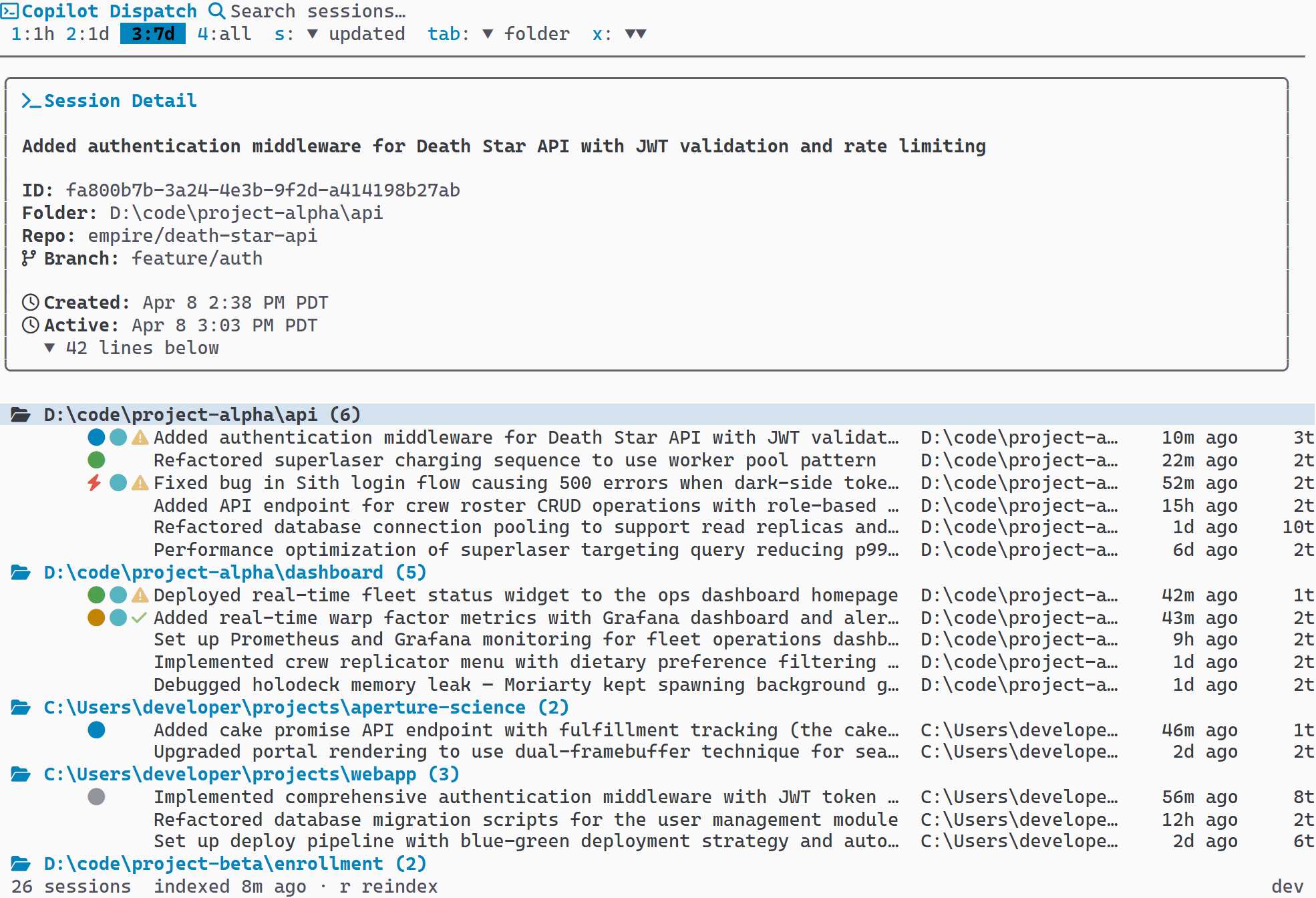
Task: Select the 1:1h time range tab
Action: [x=33, y=34]
